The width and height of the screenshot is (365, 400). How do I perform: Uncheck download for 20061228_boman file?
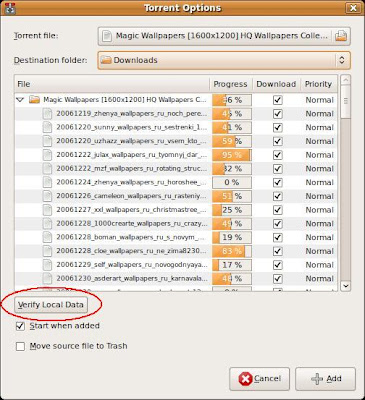point(277,237)
